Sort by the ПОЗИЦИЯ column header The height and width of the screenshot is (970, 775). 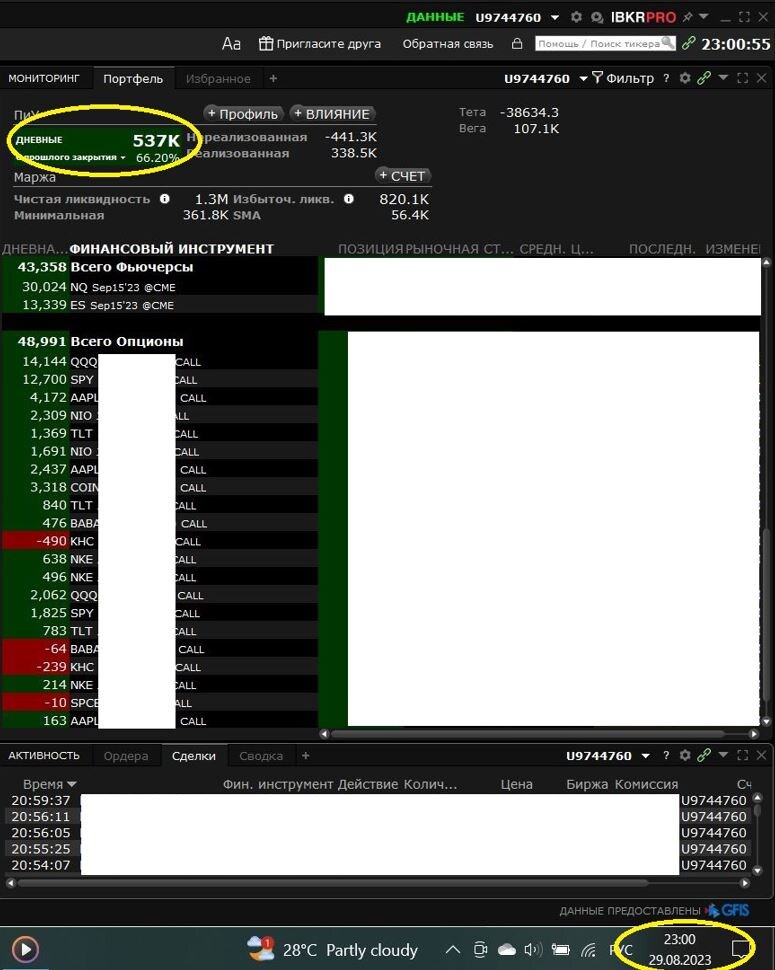[370, 249]
